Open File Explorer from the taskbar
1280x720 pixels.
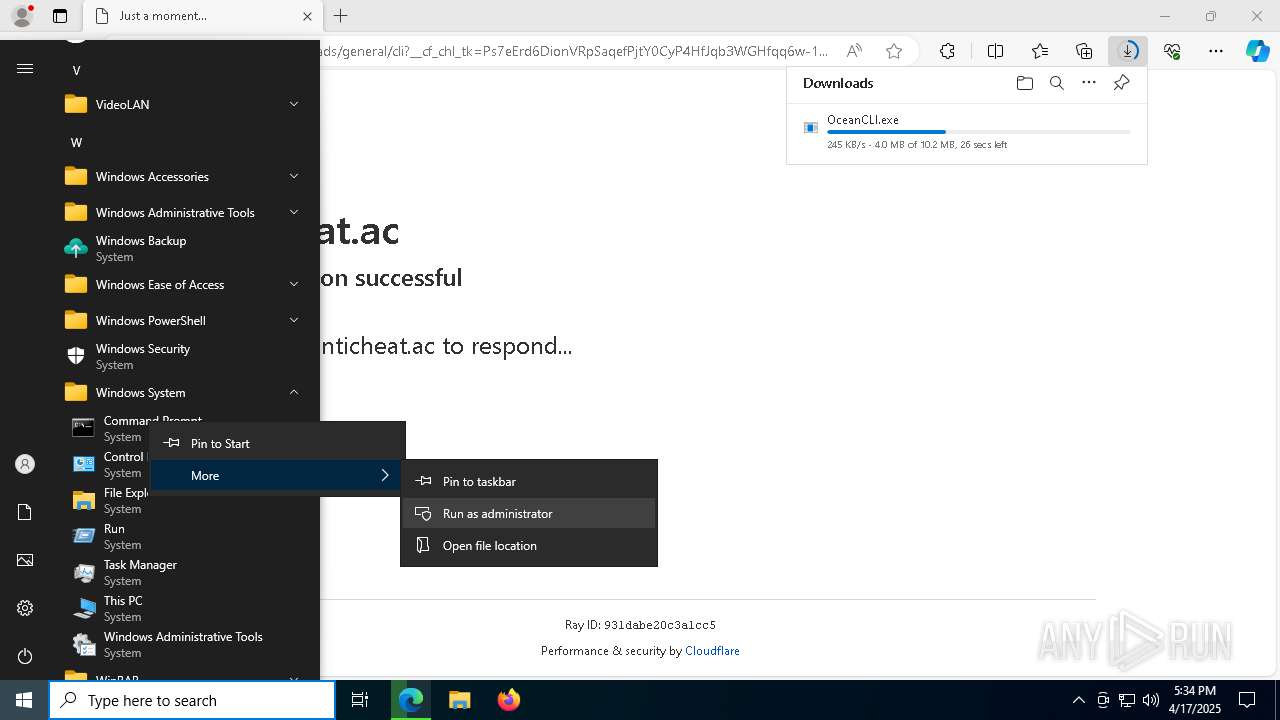coord(459,700)
